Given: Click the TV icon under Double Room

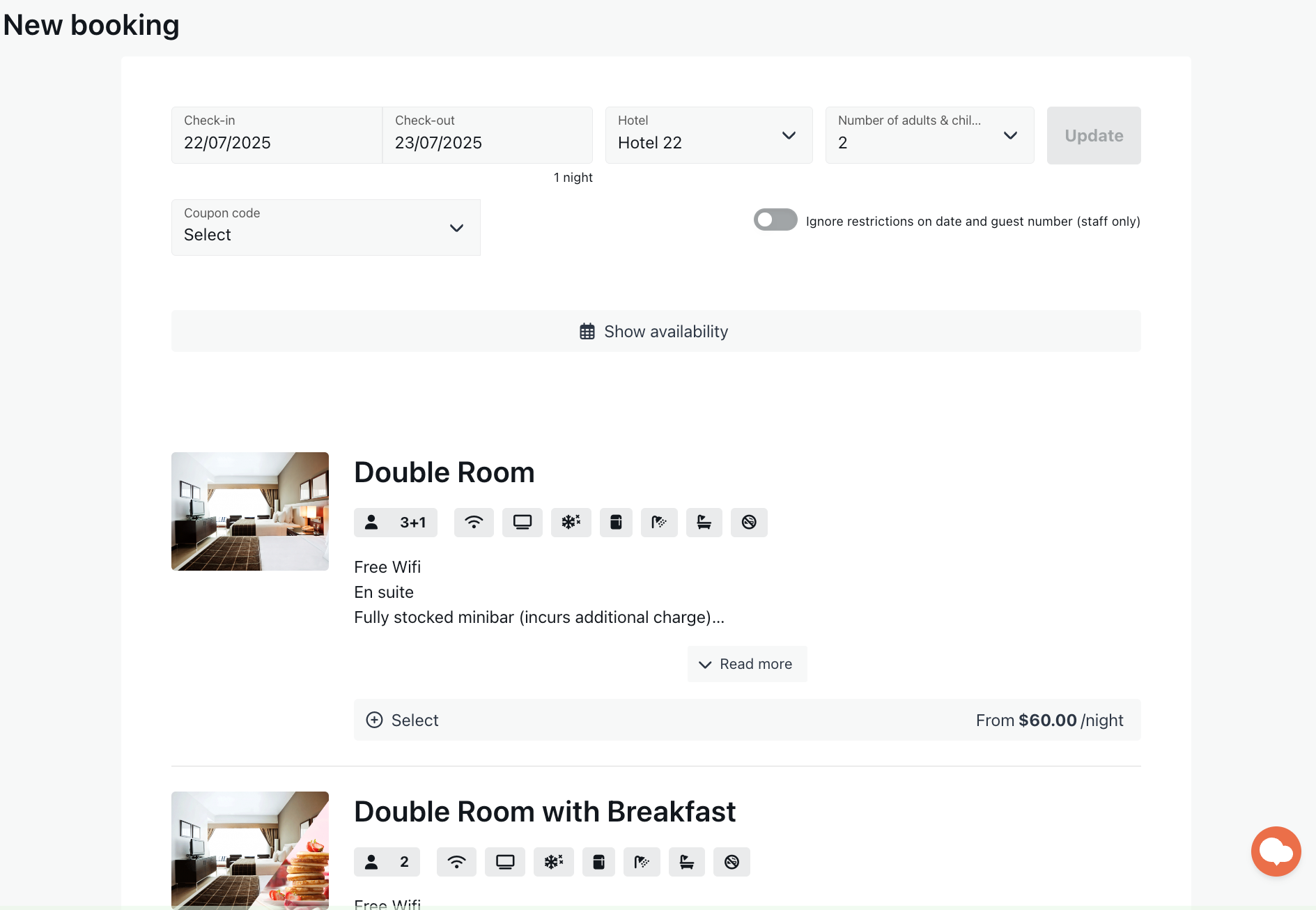Looking at the screenshot, I should [x=522, y=523].
